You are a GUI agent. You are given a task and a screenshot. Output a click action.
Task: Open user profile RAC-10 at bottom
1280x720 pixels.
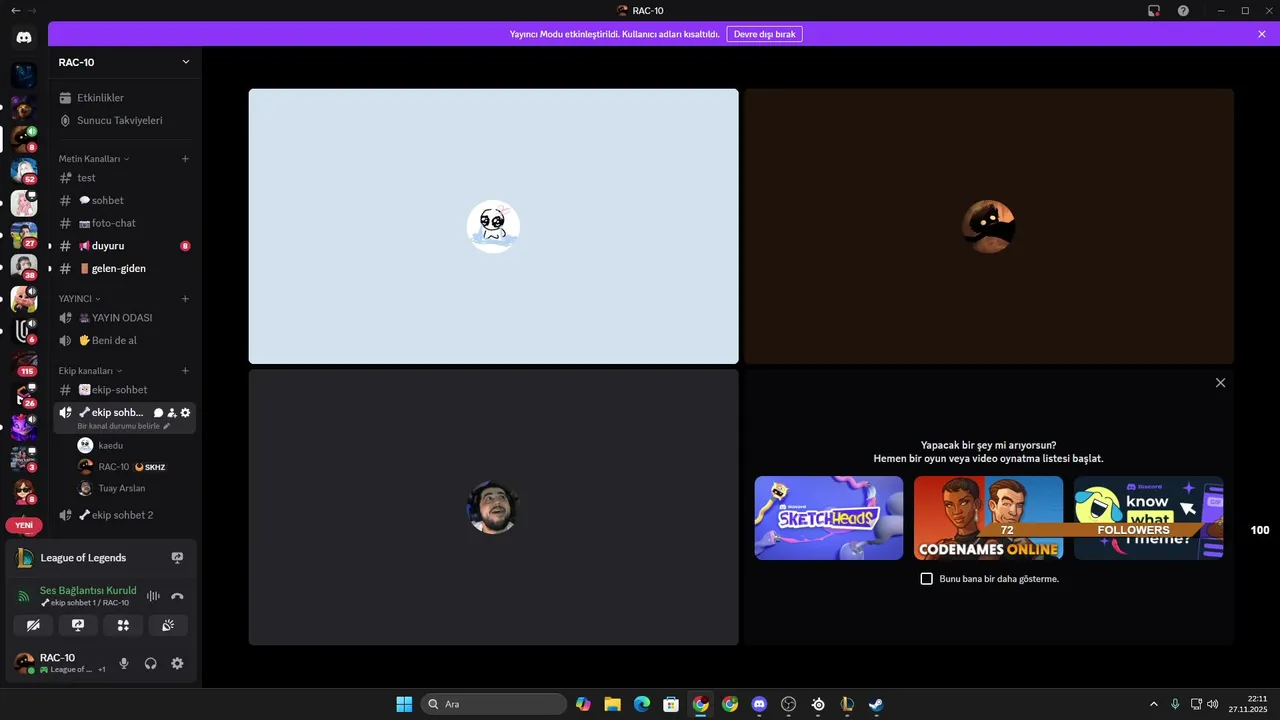pyautogui.click(x=58, y=663)
